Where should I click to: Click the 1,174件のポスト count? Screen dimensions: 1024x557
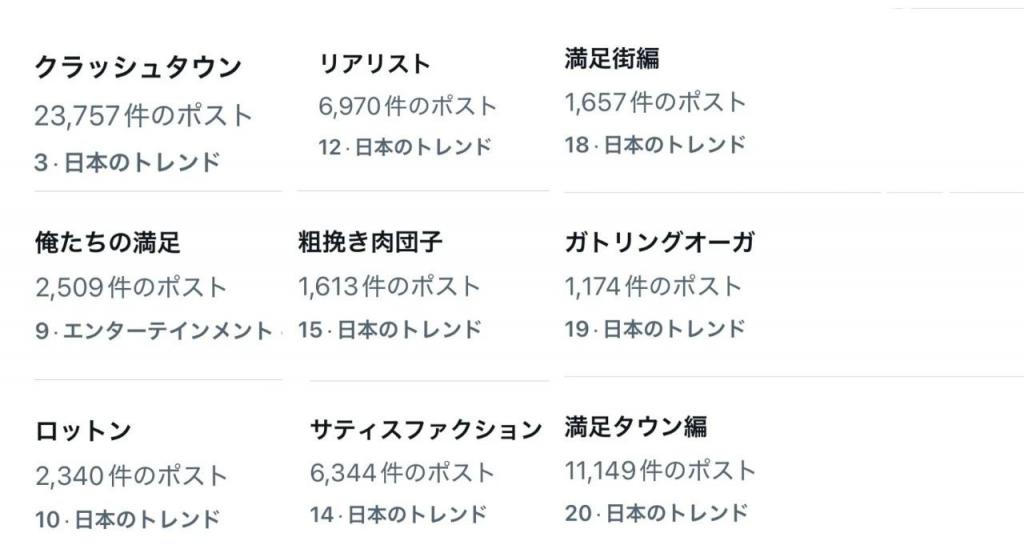(x=654, y=286)
